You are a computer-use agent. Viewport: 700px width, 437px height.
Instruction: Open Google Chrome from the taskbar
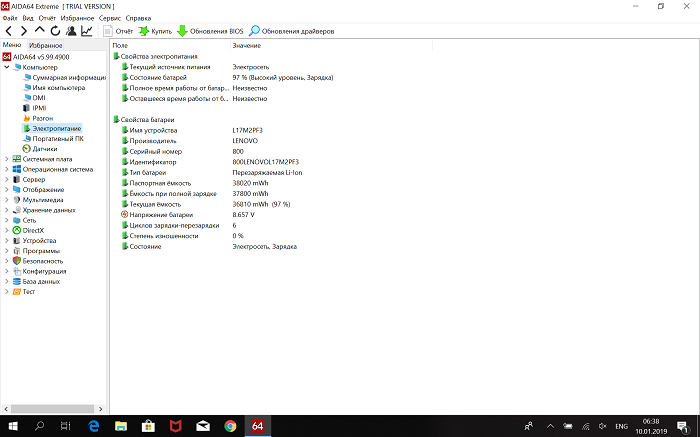[x=230, y=426]
